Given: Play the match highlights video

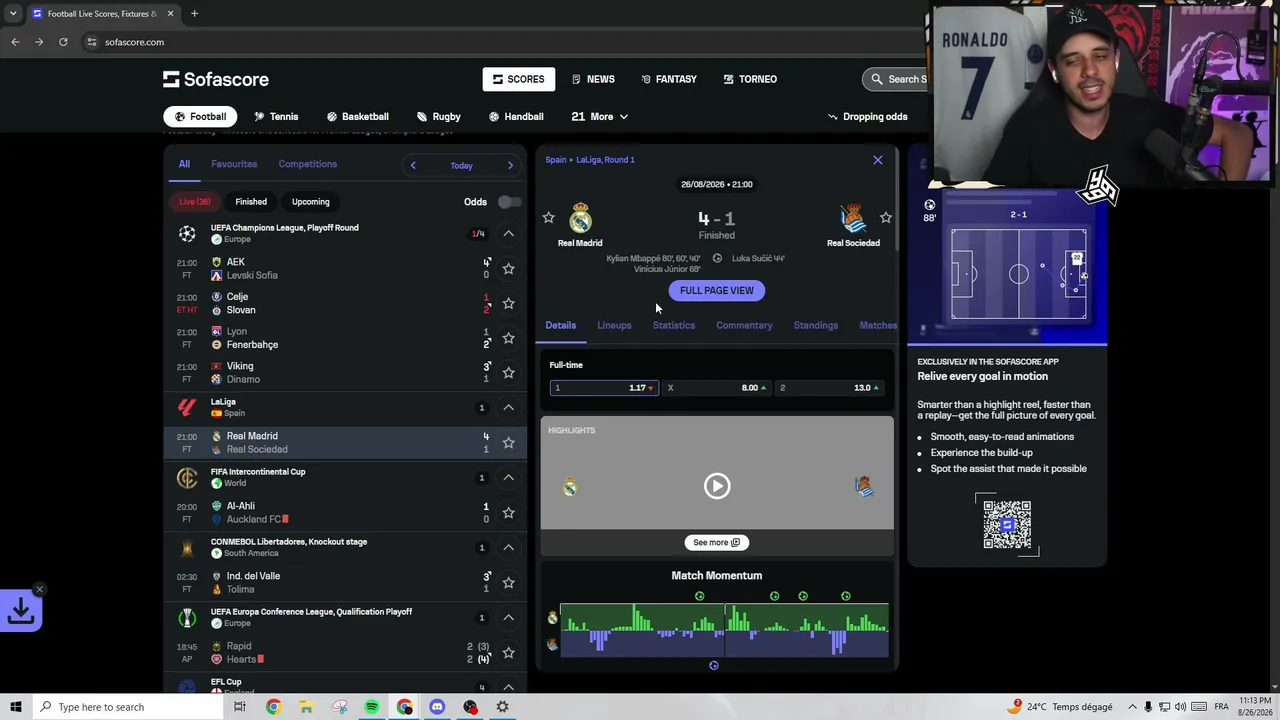Looking at the screenshot, I should [717, 486].
